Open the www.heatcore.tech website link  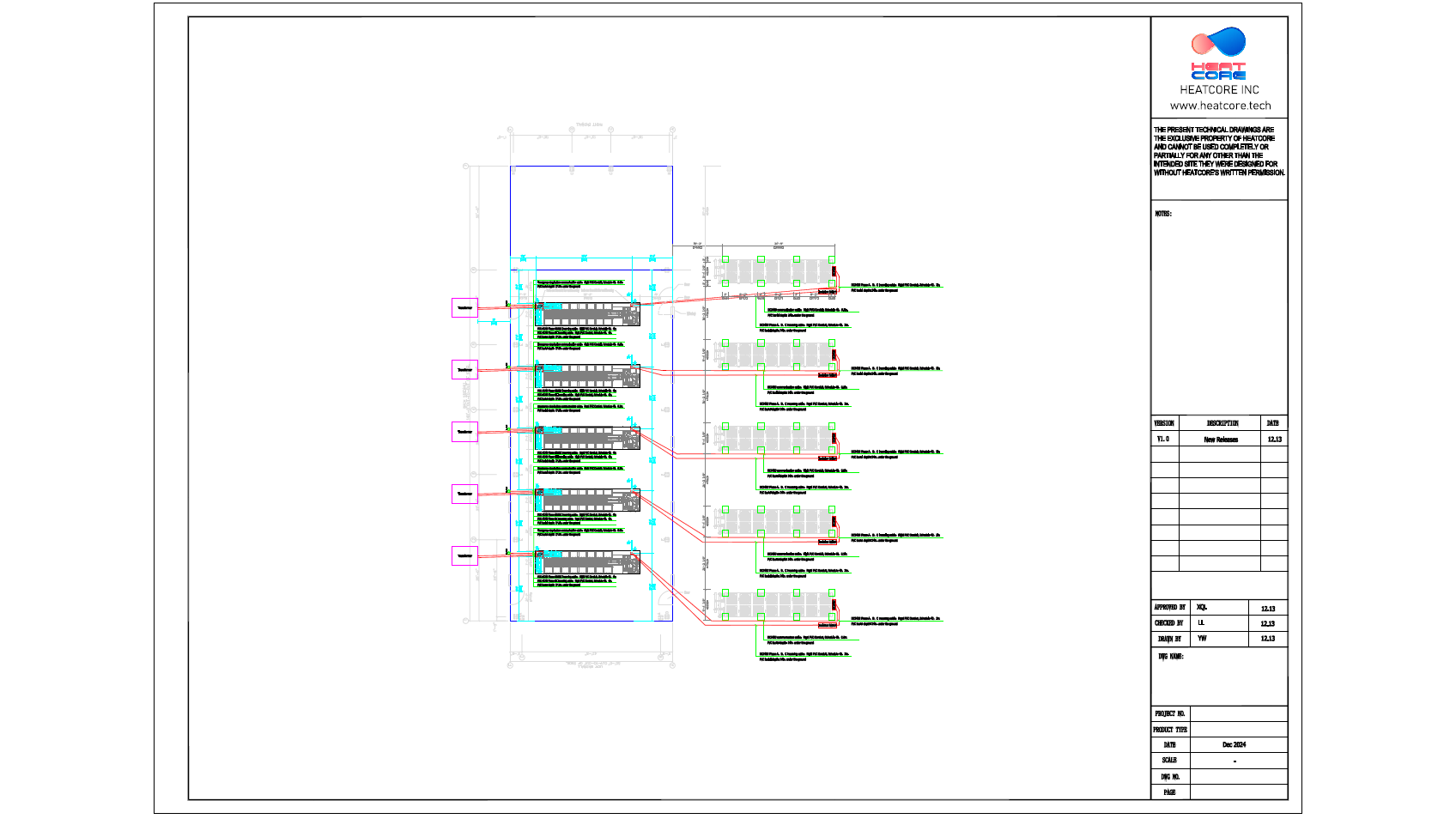click(x=1220, y=106)
